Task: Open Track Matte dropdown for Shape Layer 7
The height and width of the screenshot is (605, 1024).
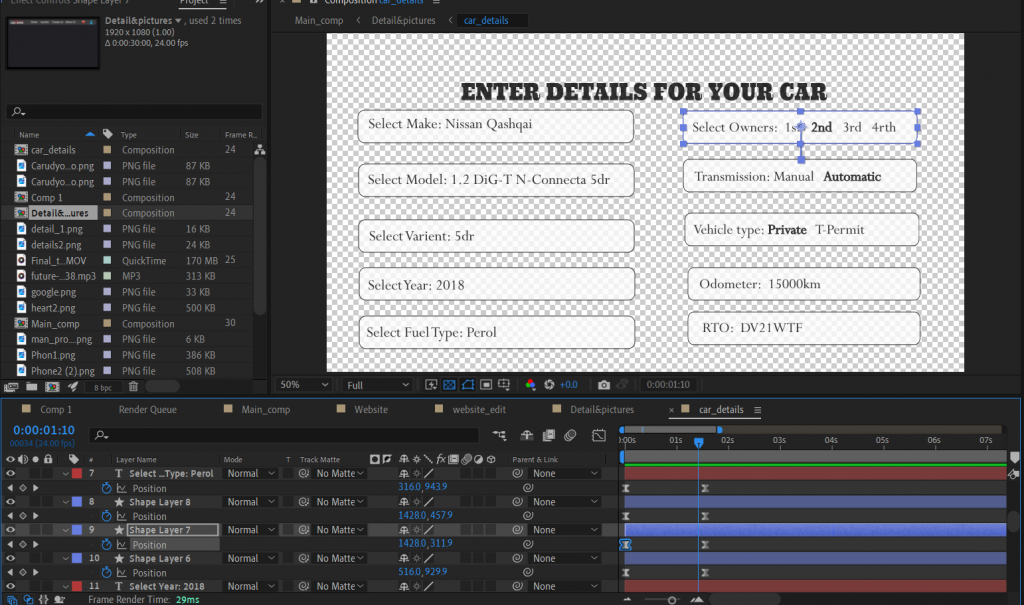Action: [x=340, y=530]
